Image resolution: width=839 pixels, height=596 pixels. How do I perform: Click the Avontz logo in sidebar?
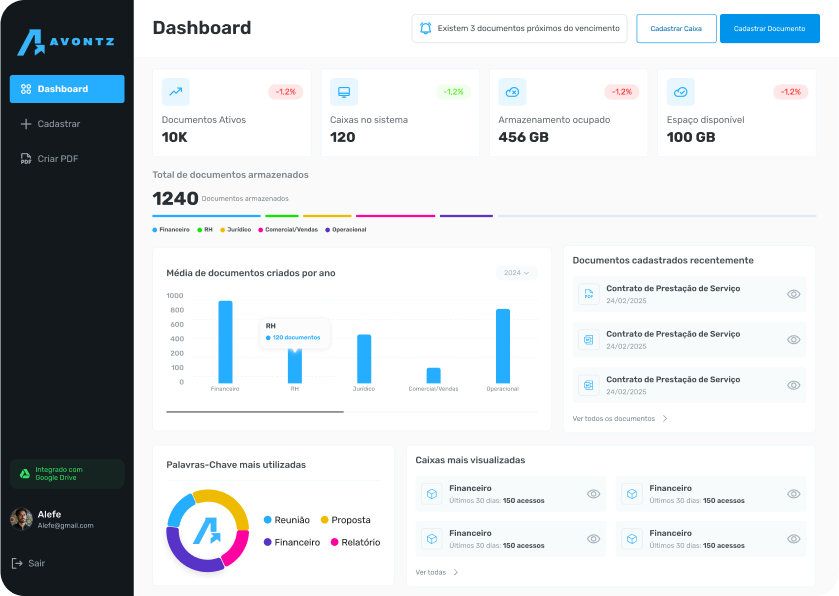pyautogui.click(x=66, y=42)
